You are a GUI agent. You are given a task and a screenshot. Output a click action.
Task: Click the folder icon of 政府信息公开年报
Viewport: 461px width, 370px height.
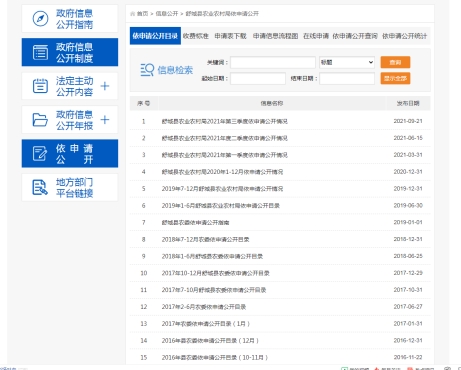tap(40, 120)
